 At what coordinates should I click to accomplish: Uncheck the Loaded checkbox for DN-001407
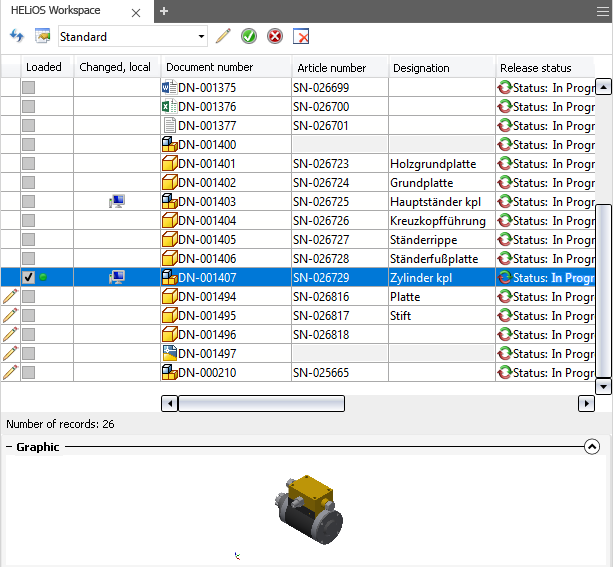pyautogui.click(x=29, y=277)
